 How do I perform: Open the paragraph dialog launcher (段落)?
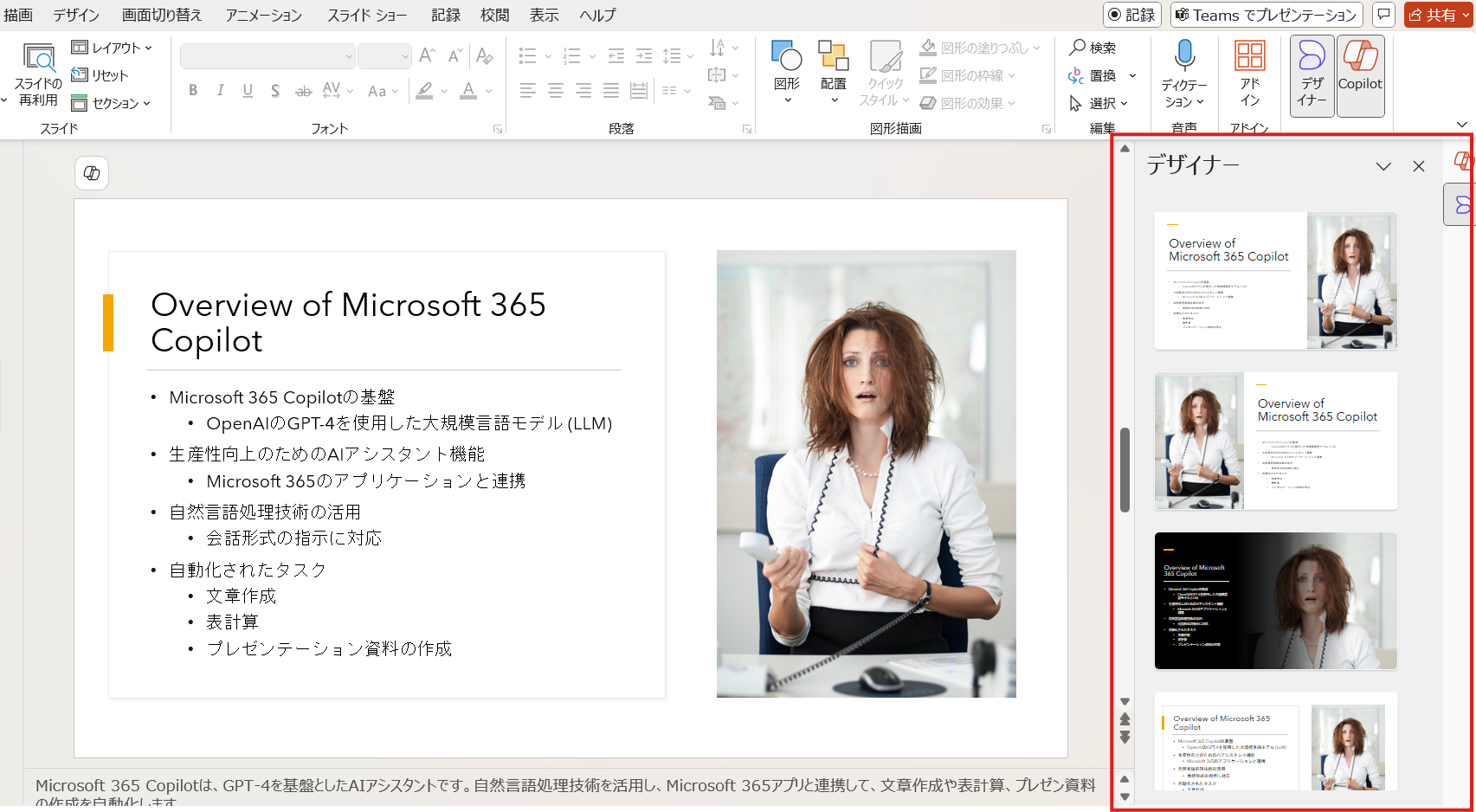tap(746, 129)
